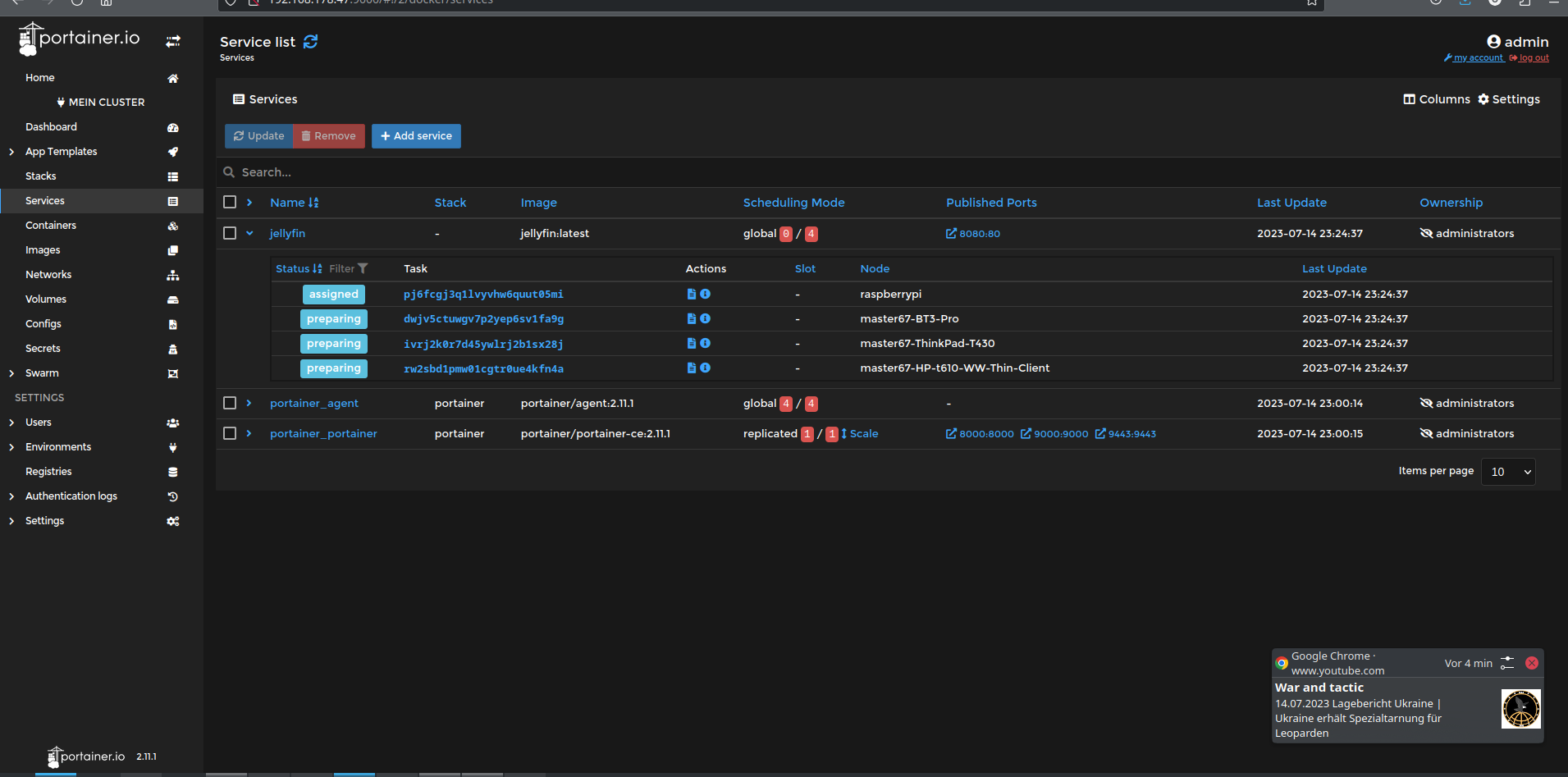This screenshot has height=777, width=1568.
Task: Click the Users group icon
Action: click(x=173, y=423)
